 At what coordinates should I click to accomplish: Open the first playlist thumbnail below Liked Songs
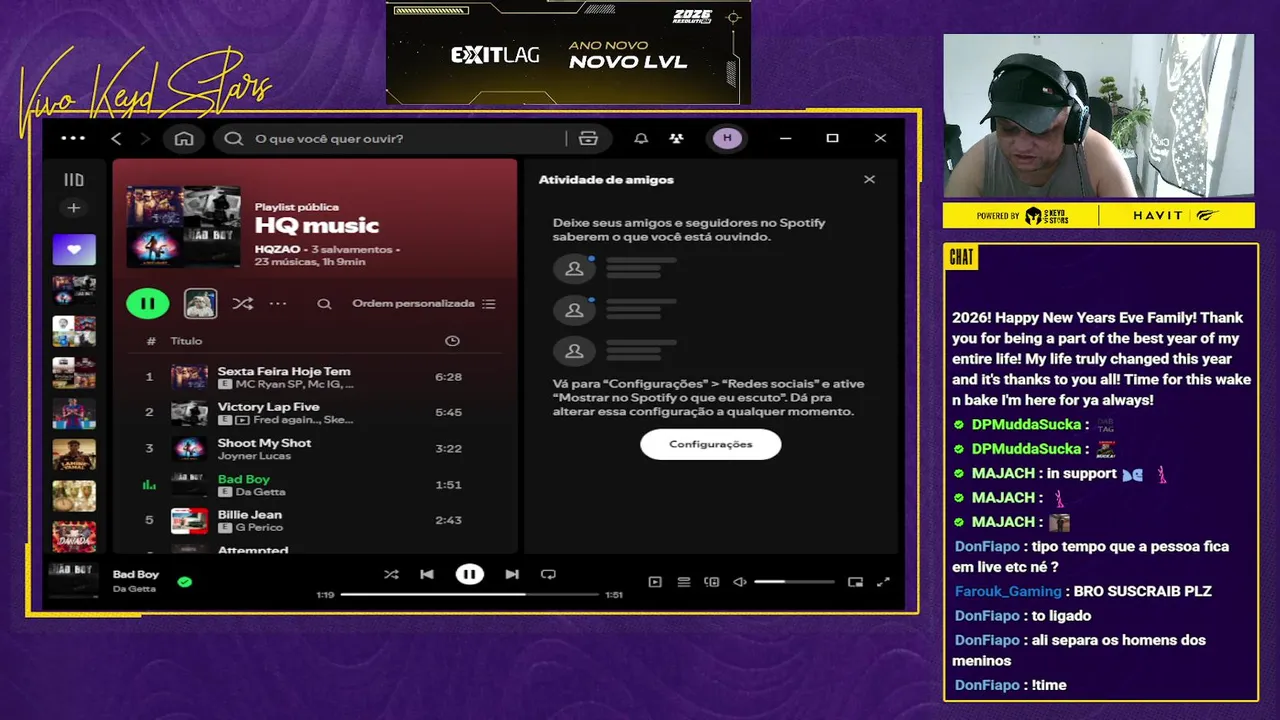(74, 290)
